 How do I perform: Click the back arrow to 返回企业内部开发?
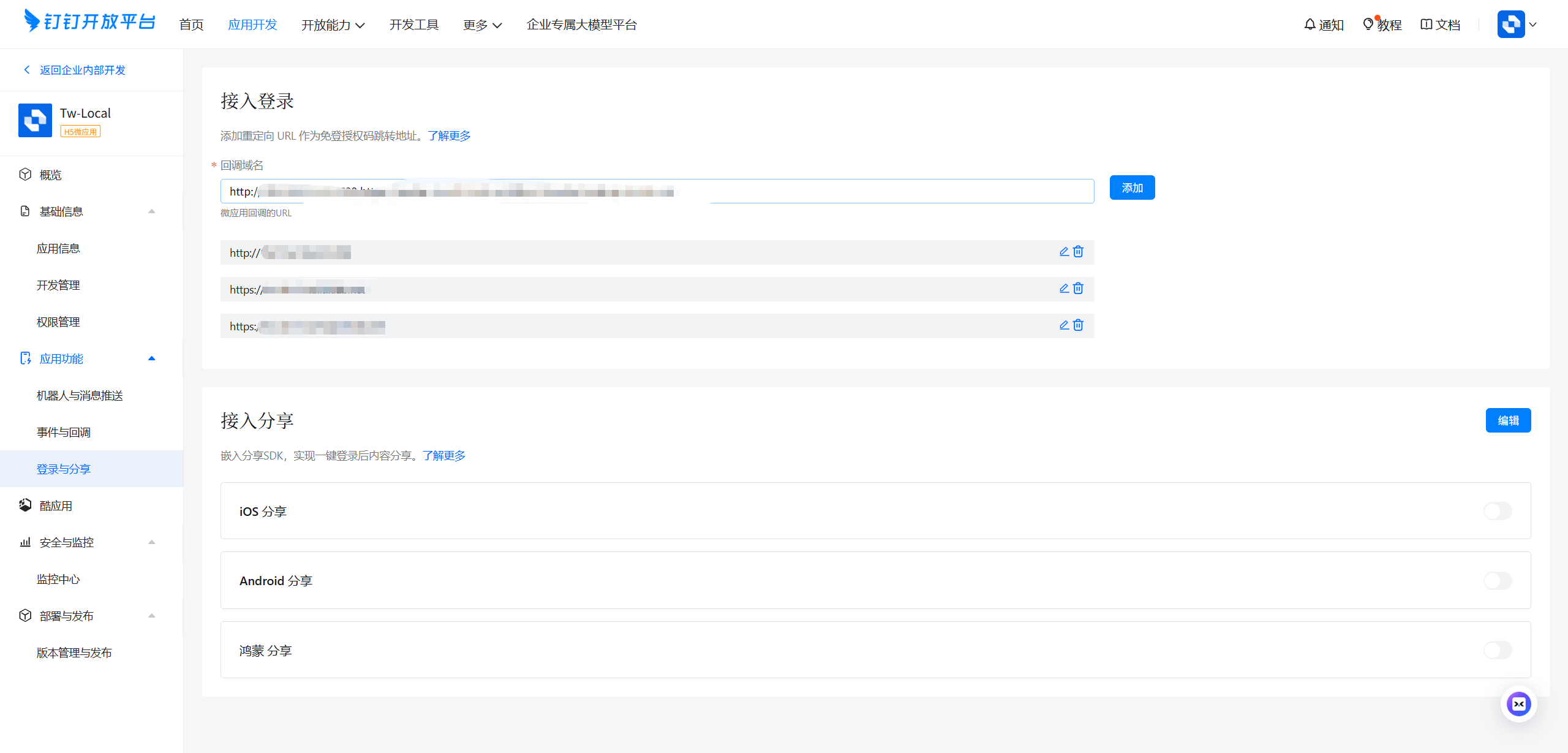[x=27, y=70]
